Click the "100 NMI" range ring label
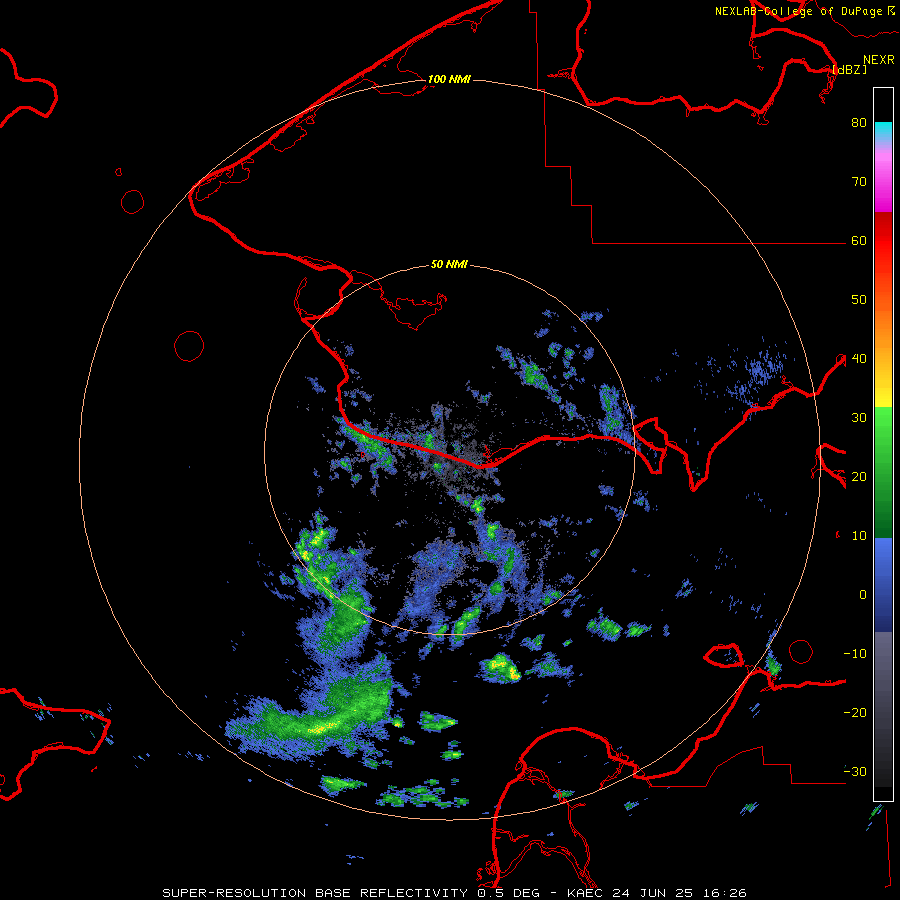Screen dimensions: 900x900 point(449,79)
